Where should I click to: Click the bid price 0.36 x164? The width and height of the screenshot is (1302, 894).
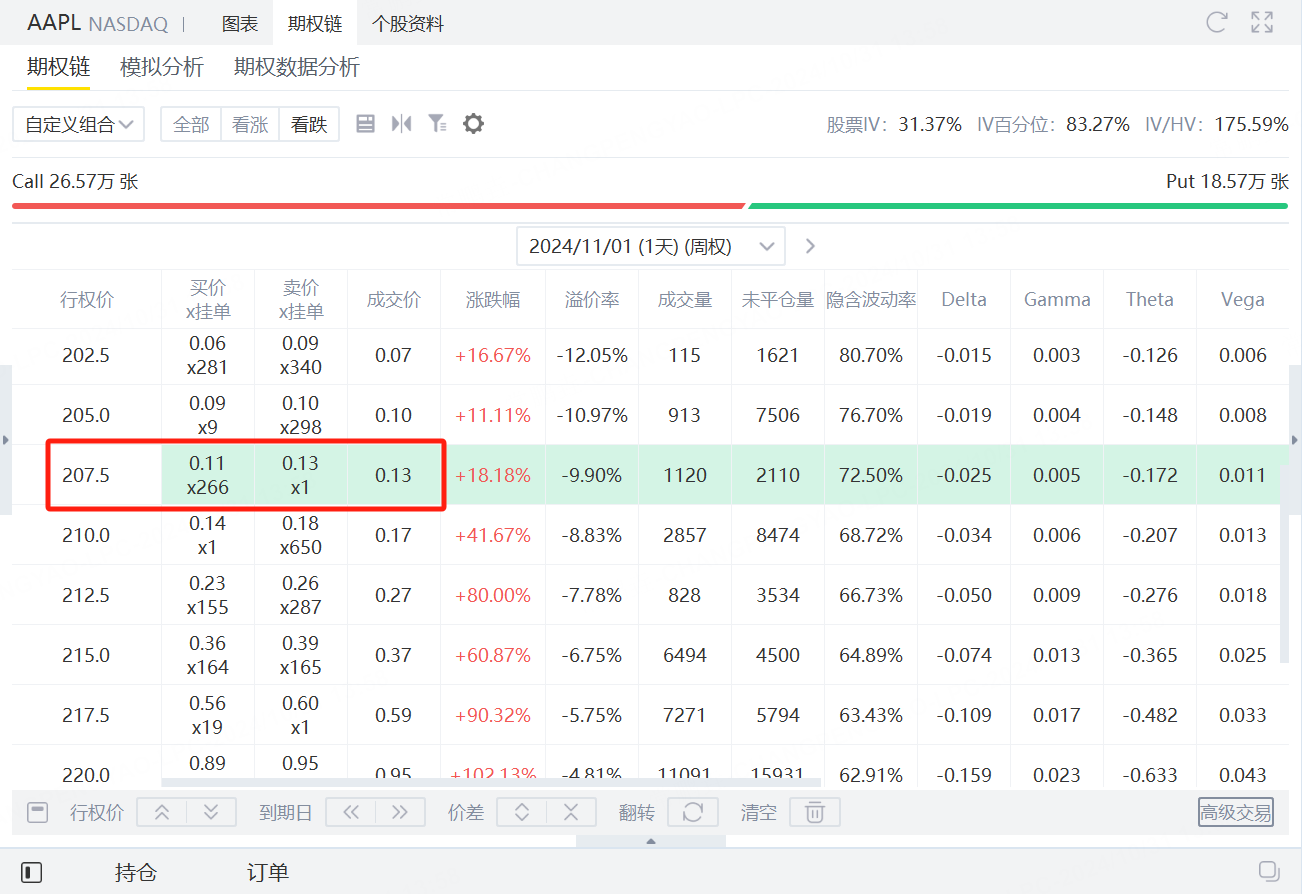[x=208, y=655]
